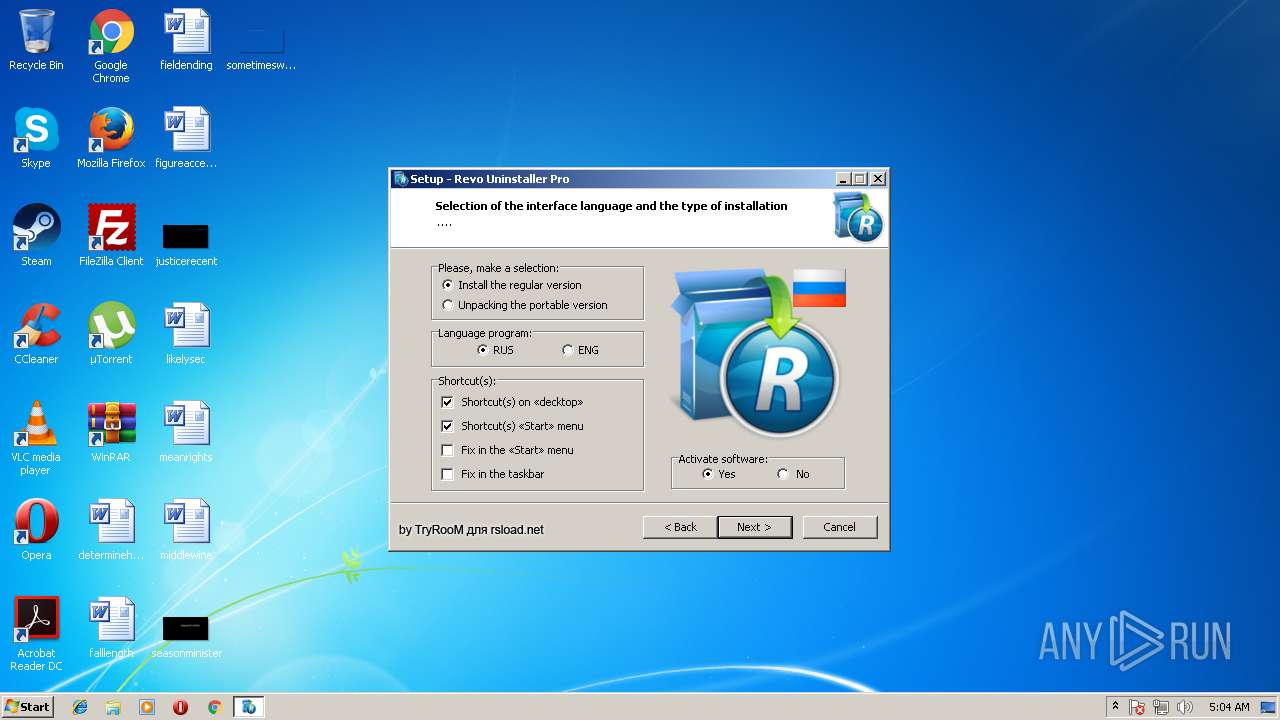Open the likelysec Word document

[x=186, y=334]
